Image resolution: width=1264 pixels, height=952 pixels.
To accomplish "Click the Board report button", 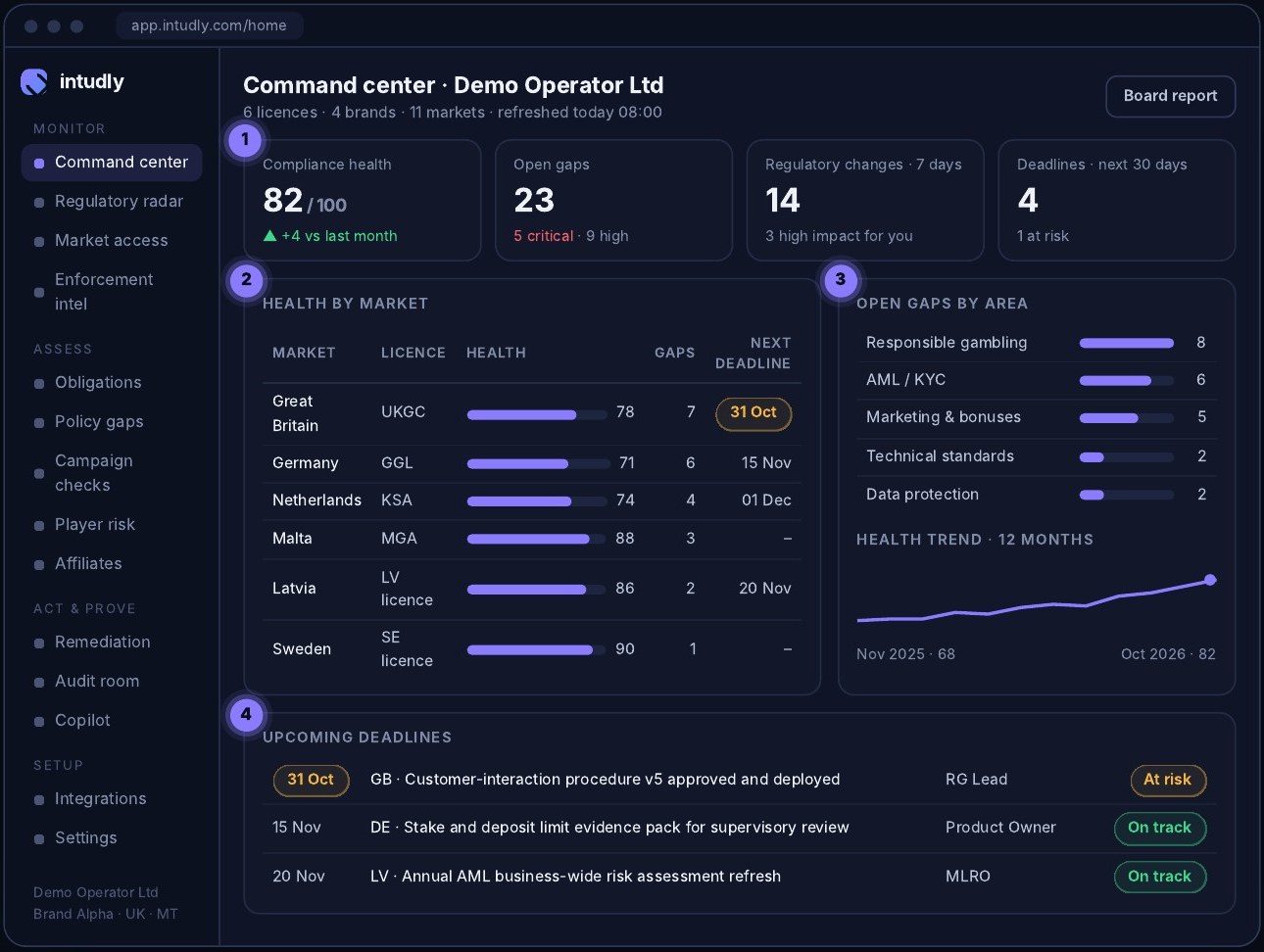I will pyautogui.click(x=1170, y=96).
